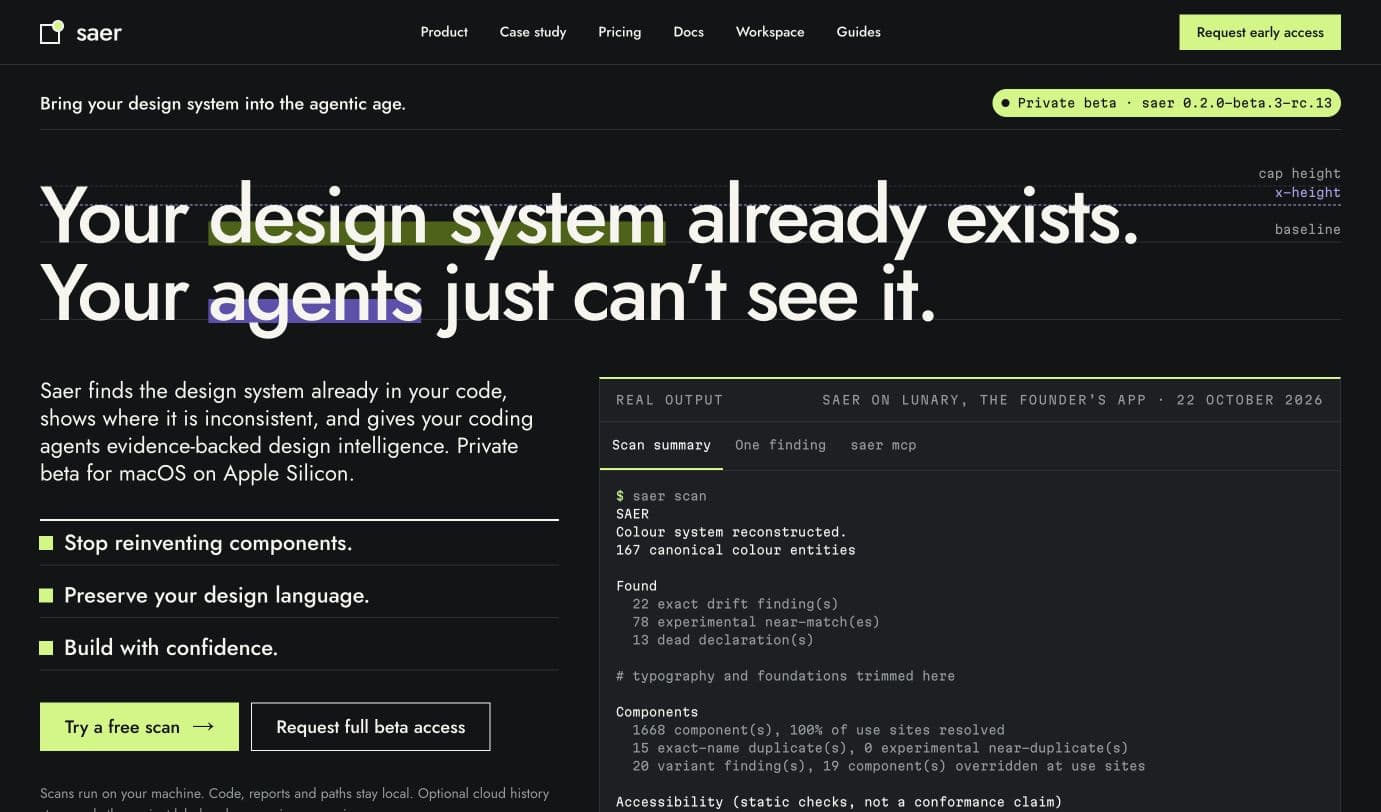Image resolution: width=1381 pixels, height=812 pixels.
Task: Click the green square beside Stop reinventing components
Action: 46,543
